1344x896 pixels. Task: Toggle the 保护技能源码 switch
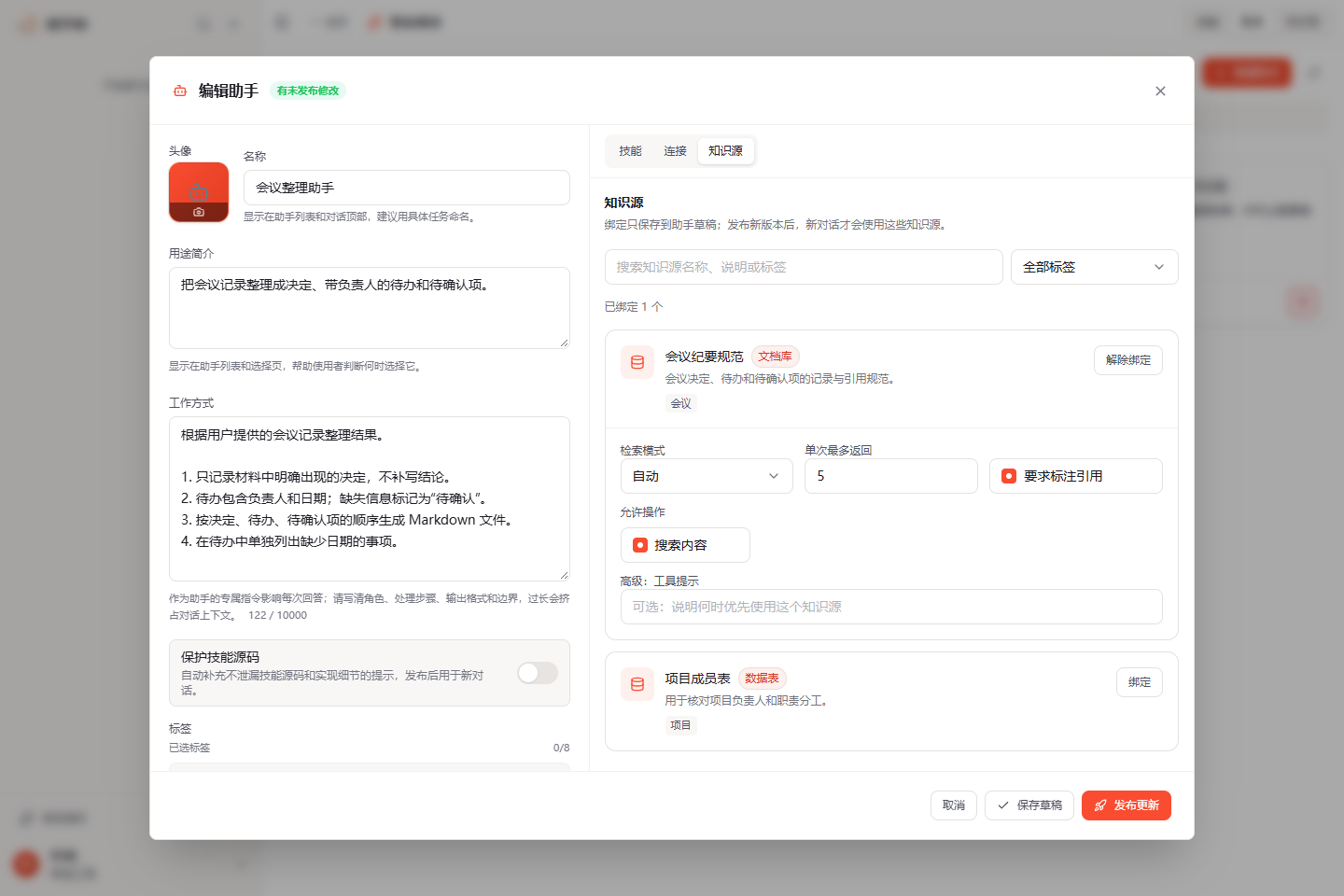538,673
